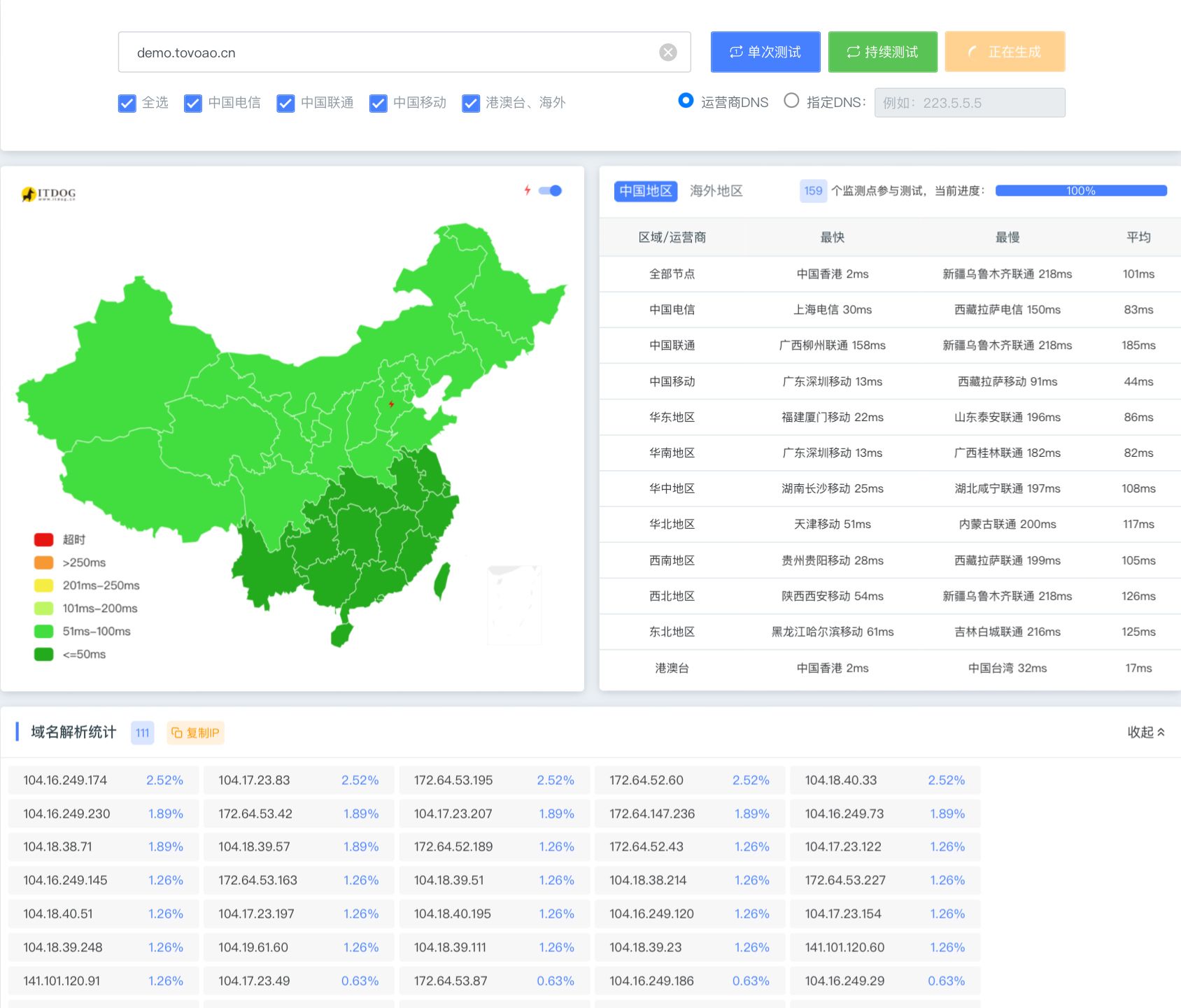Uncheck the 全选 checkbox
The width and height of the screenshot is (1181, 1008).
(127, 104)
